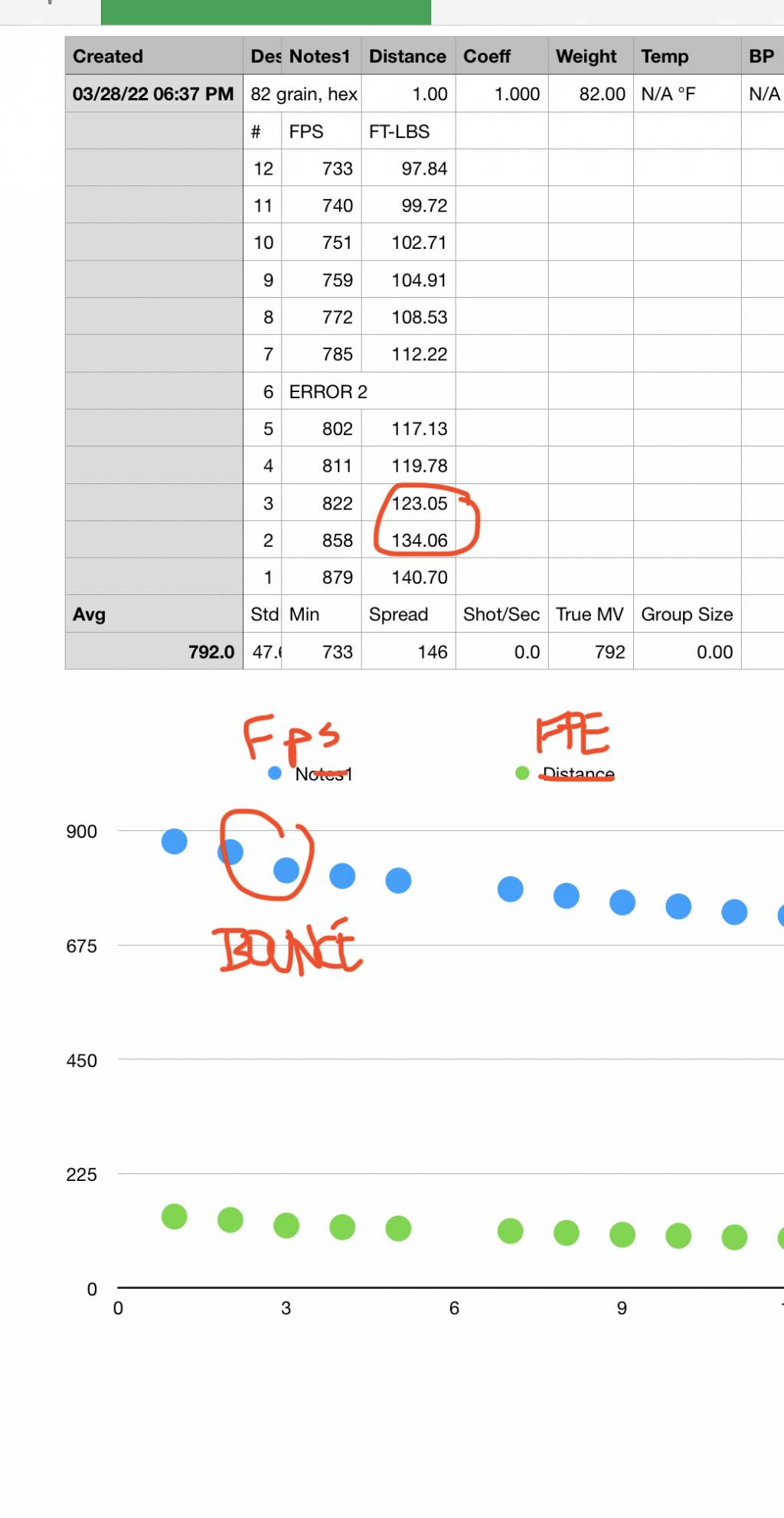Click the blue Notes1 legend dot

click(x=275, y=773)
